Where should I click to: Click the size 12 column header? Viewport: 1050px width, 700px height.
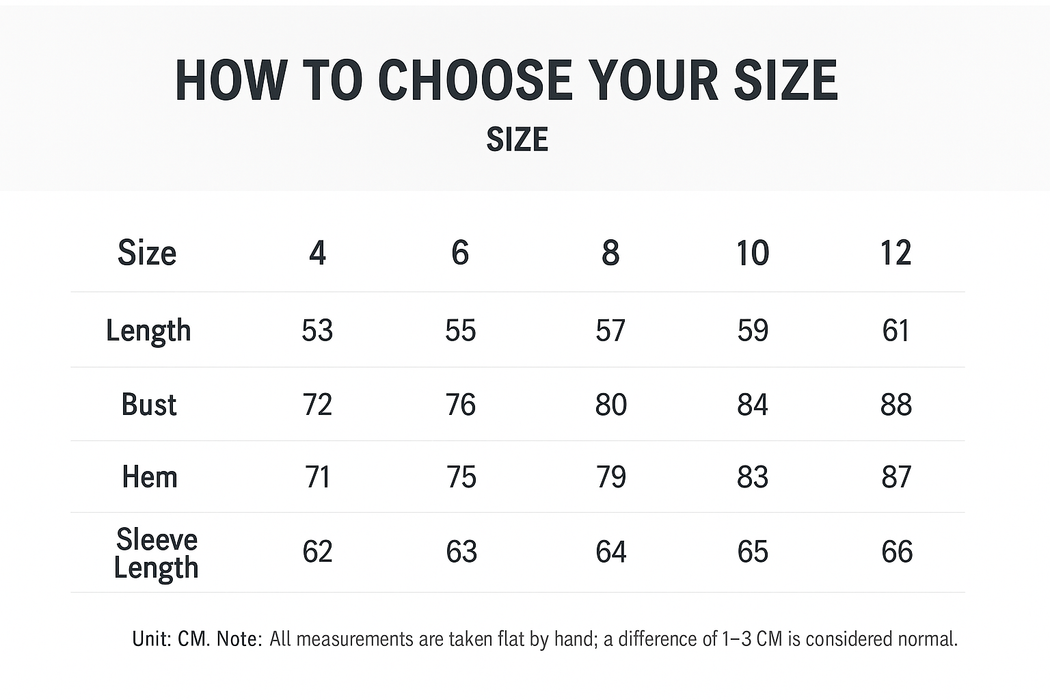click(896, 254)
